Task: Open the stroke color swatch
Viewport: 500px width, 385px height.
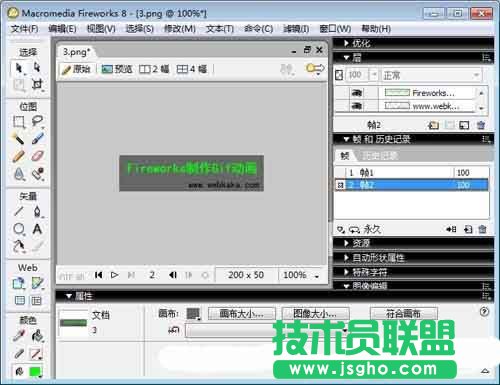Action: click(x=36, y=353)
